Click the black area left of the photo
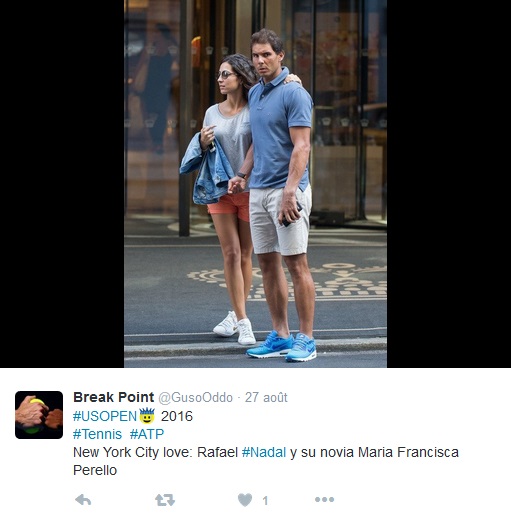The image size is (511, 527). tap(62, 184)
